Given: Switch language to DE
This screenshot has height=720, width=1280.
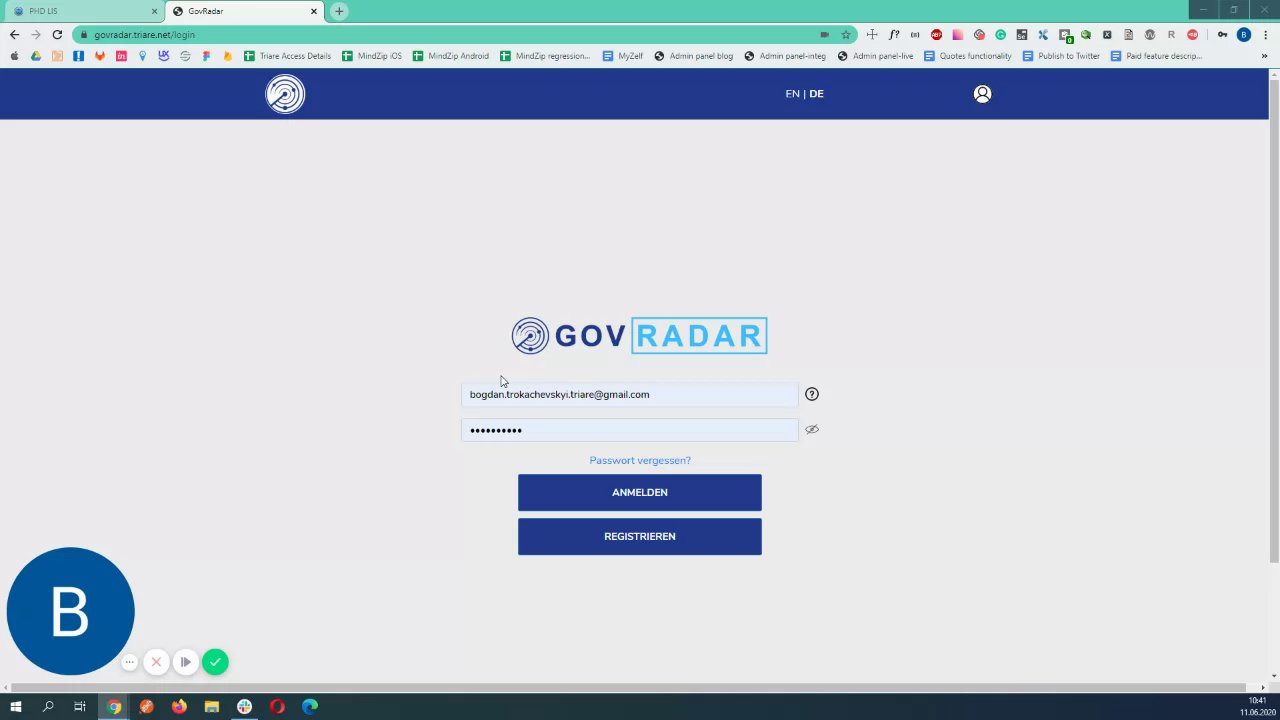Looking at the screenshot, I should 817,94.
